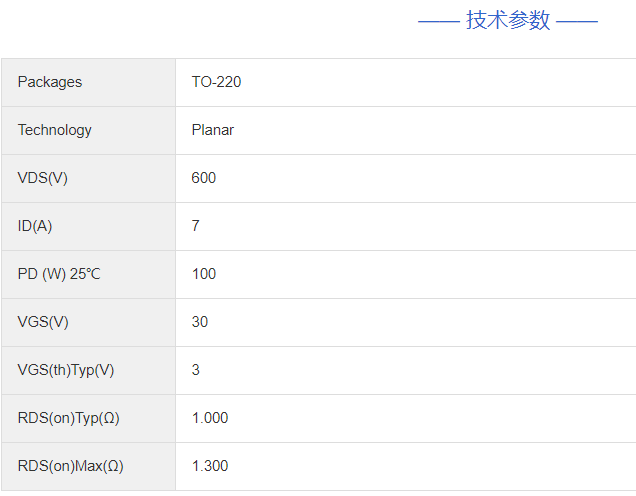Click the 1.300 RDS(on)Max value
This screenshot has width=636, height=496.
(x=210, y=466)
